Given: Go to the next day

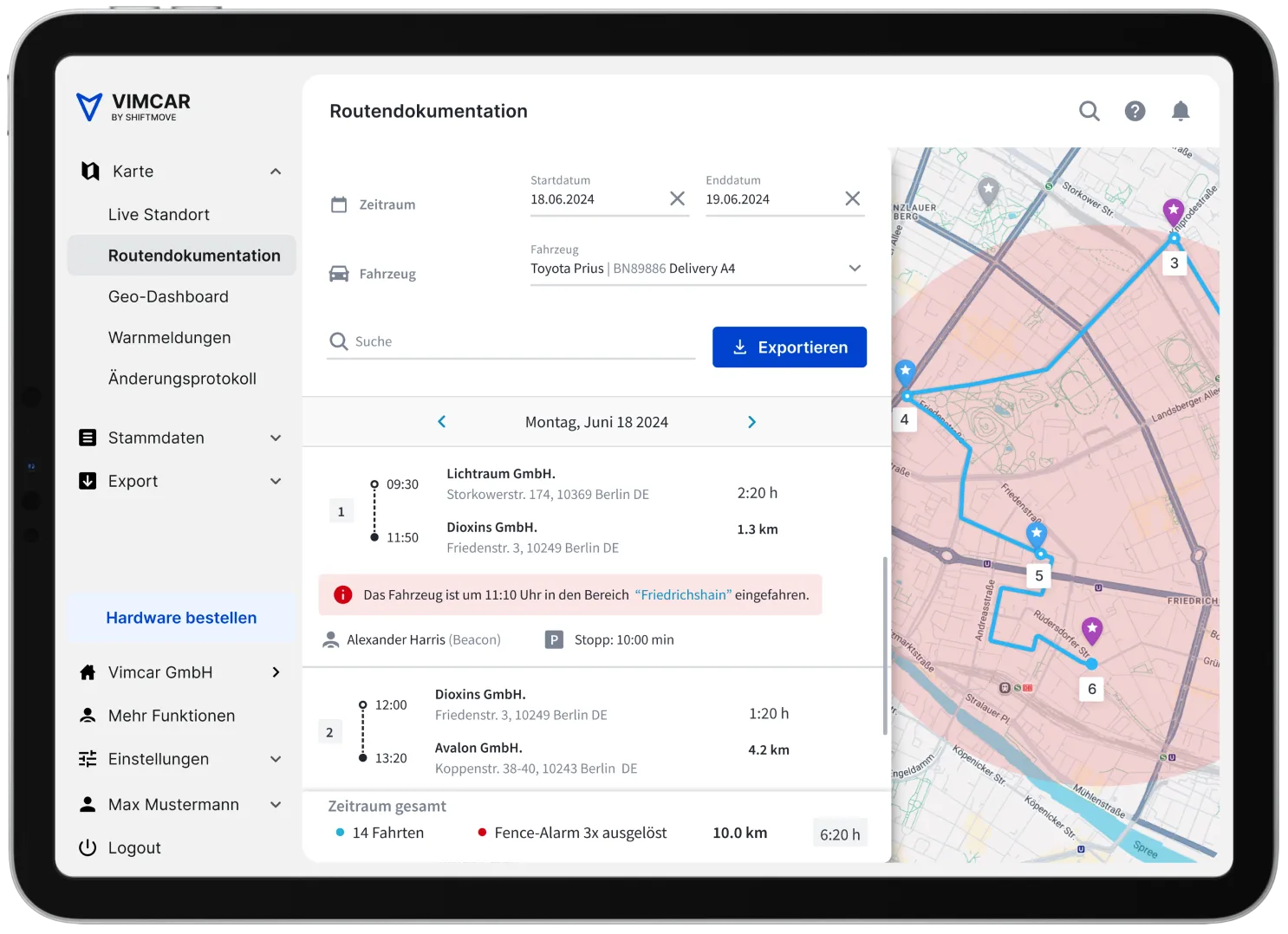Looking at the screenshot, I should 751,422.
